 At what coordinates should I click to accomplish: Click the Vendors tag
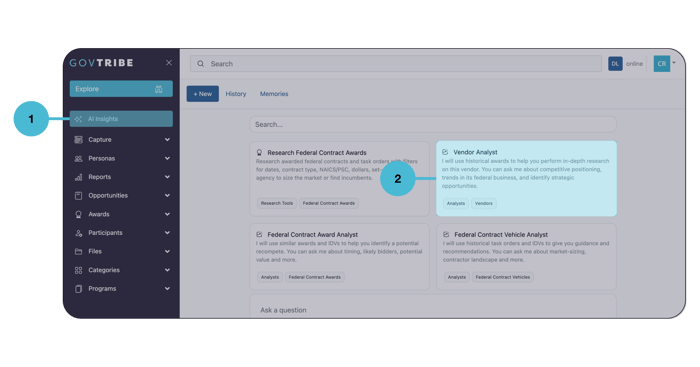click(483, 204)
